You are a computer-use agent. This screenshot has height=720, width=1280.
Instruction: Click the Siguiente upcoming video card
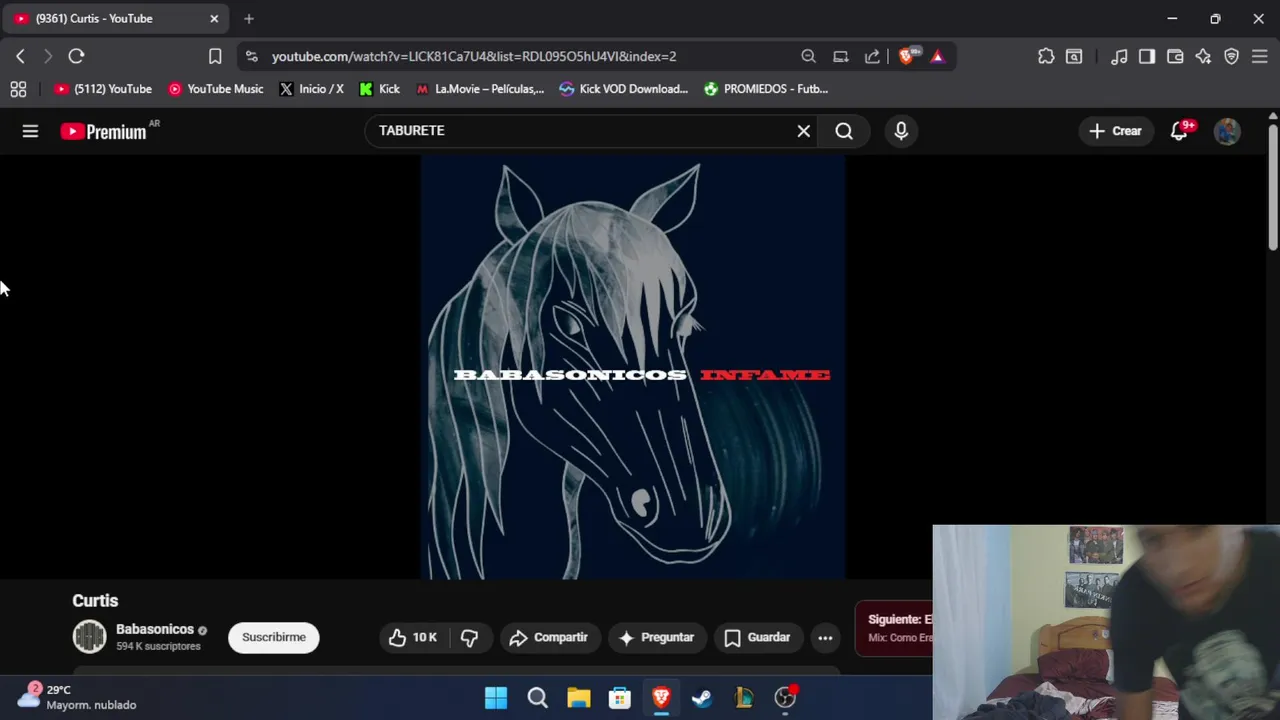tap(894, 629)
